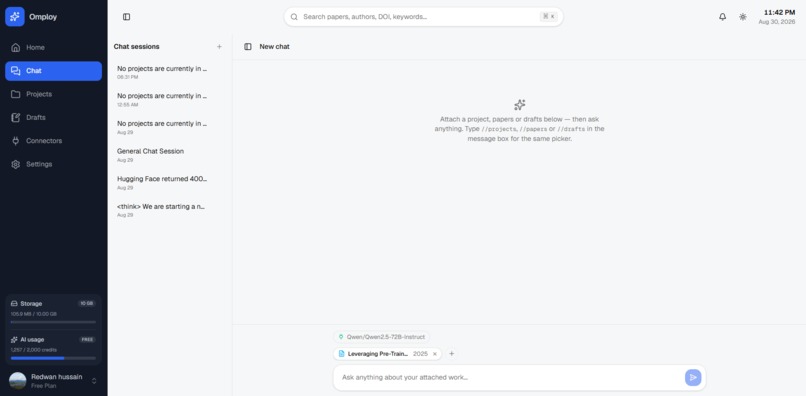Send the message with the arrow button
The height and width of the screenshot is (396, 806).
coord(693,377)
